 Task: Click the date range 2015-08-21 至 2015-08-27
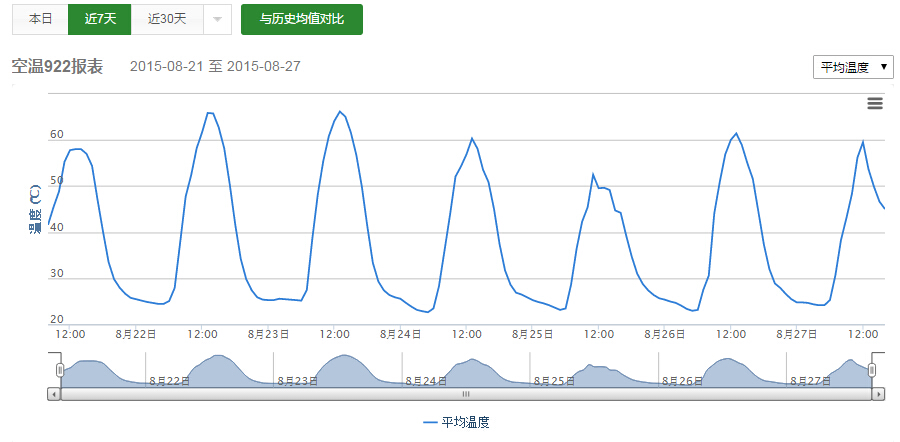215,67
